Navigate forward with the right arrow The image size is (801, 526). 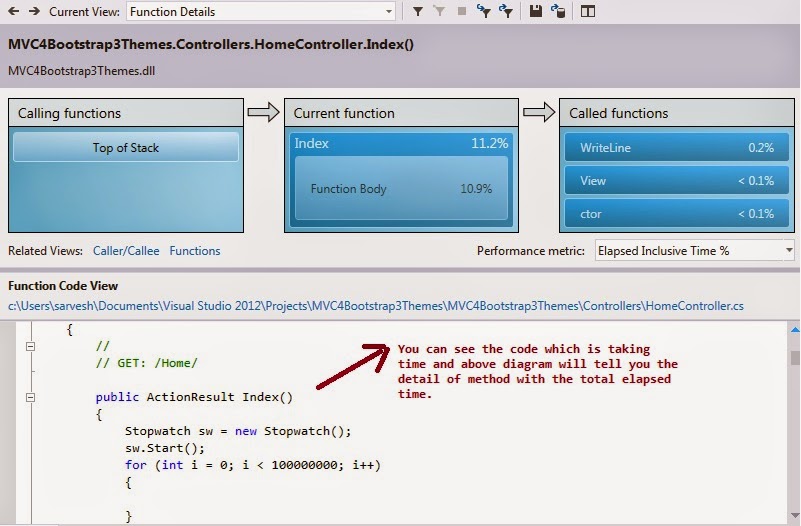34,11
